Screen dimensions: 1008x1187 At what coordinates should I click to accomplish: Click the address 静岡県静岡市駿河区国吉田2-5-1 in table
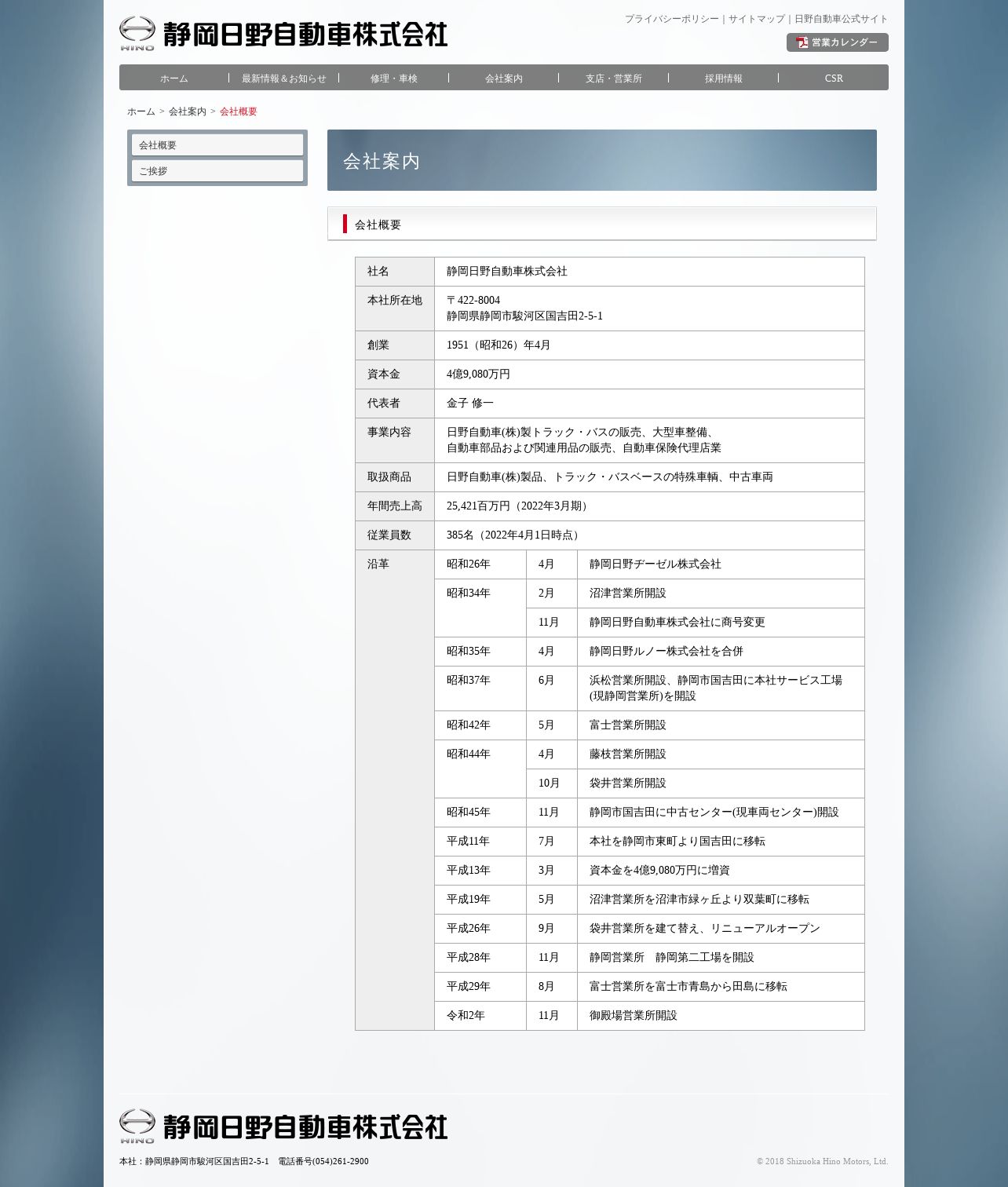click(524, 316)
